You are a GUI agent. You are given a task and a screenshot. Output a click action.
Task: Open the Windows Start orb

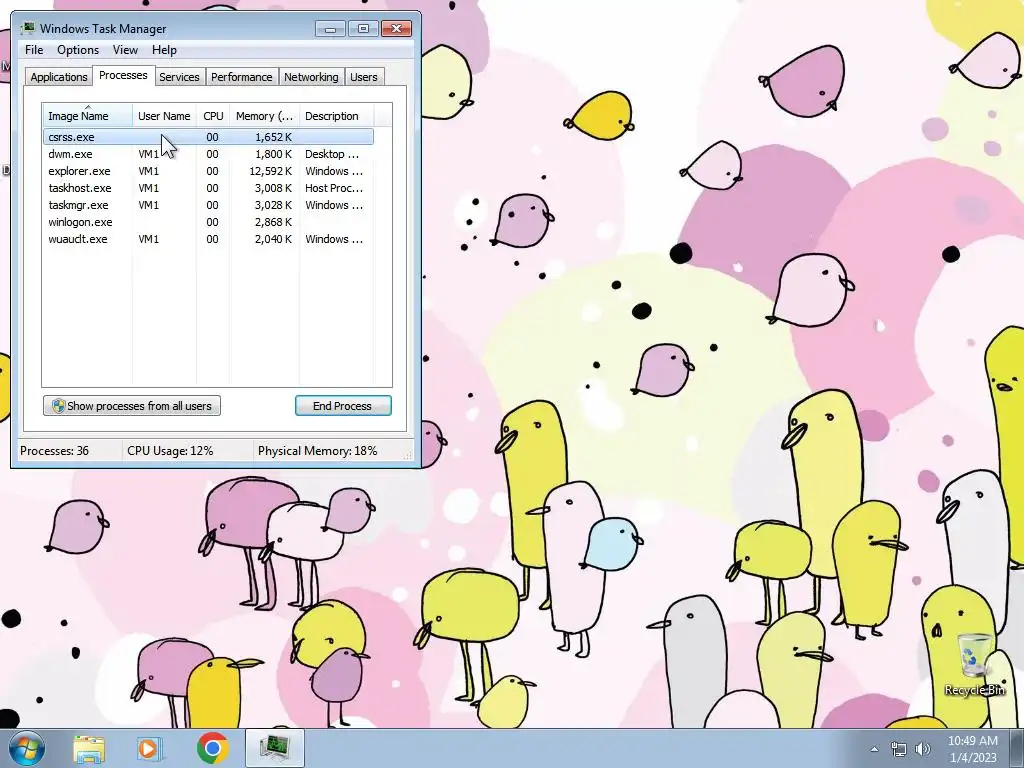(26, 748)
